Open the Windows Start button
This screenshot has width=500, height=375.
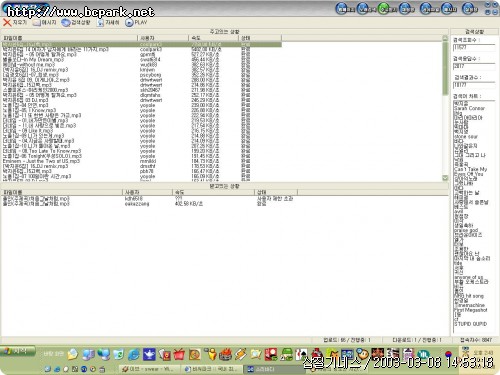point(18,351)
